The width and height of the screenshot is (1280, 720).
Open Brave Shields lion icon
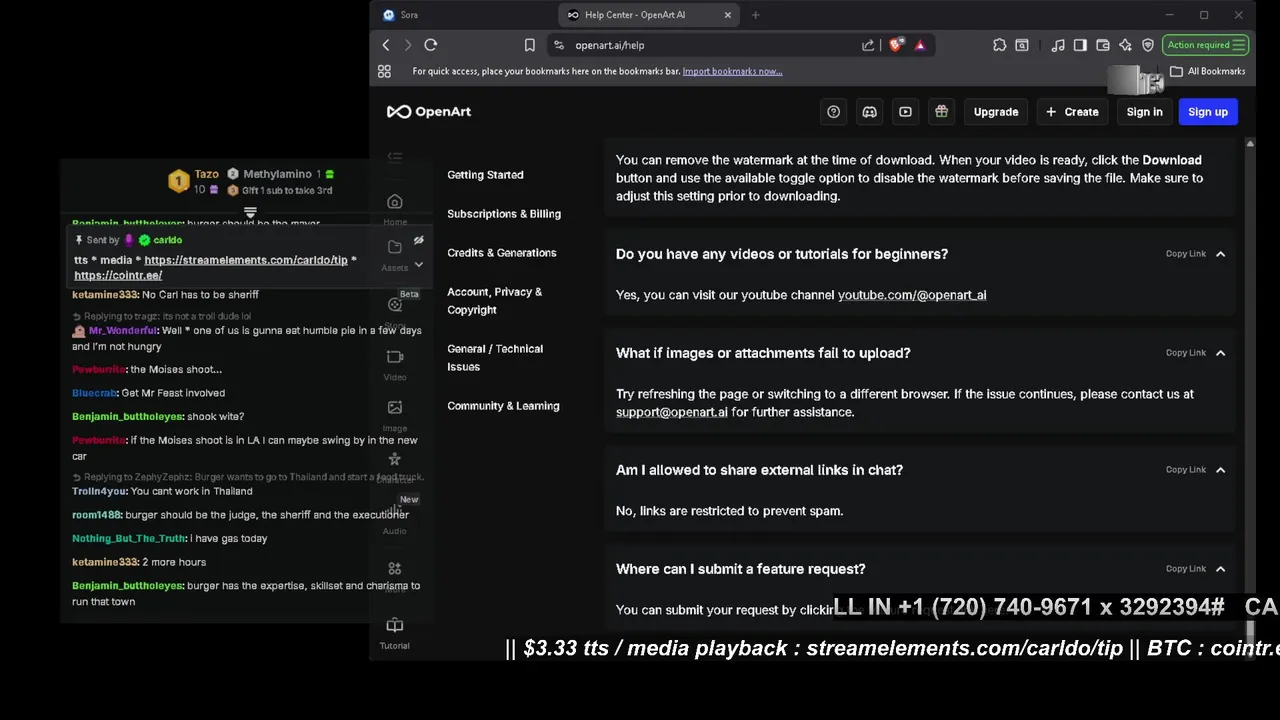(896, 45)
